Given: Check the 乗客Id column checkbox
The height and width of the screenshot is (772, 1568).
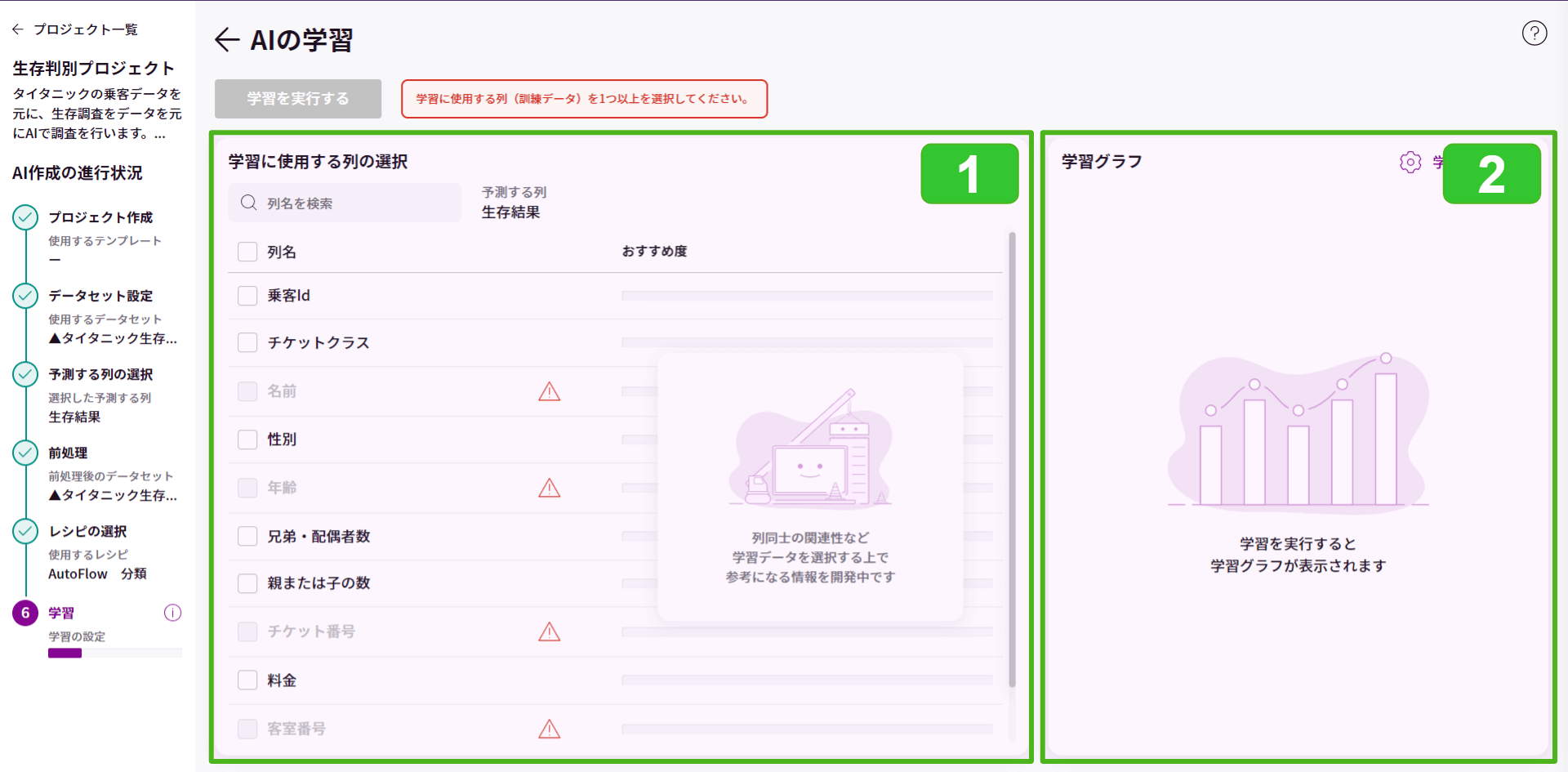Looking at the screenshot, I should pos(247,296).
